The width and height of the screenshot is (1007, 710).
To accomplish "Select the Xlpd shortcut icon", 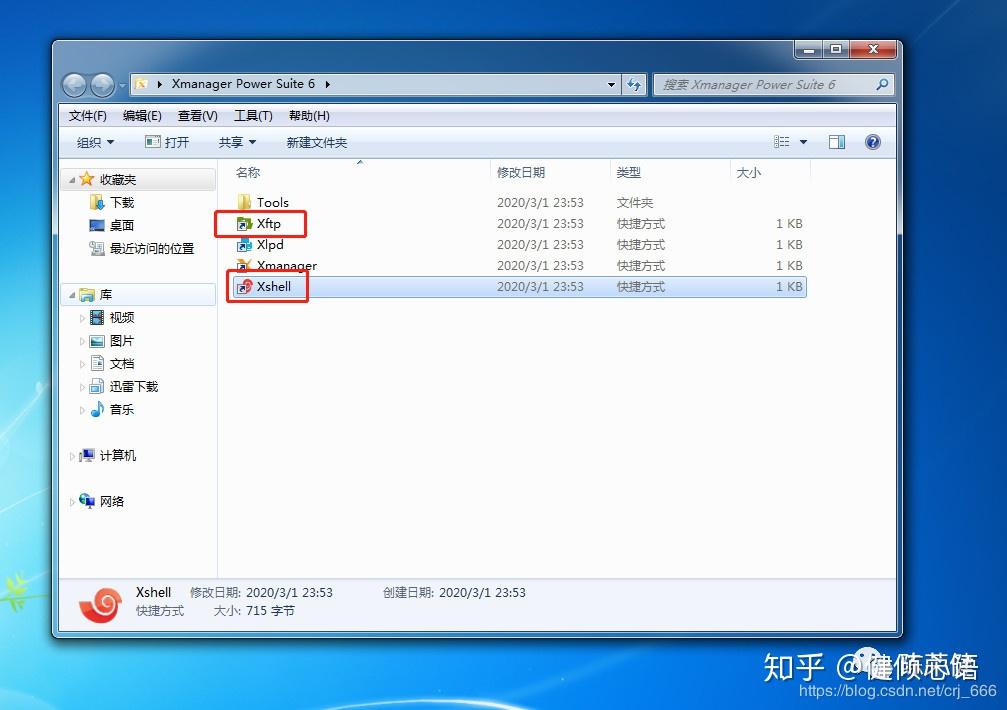I will click(x=267, y=244).
